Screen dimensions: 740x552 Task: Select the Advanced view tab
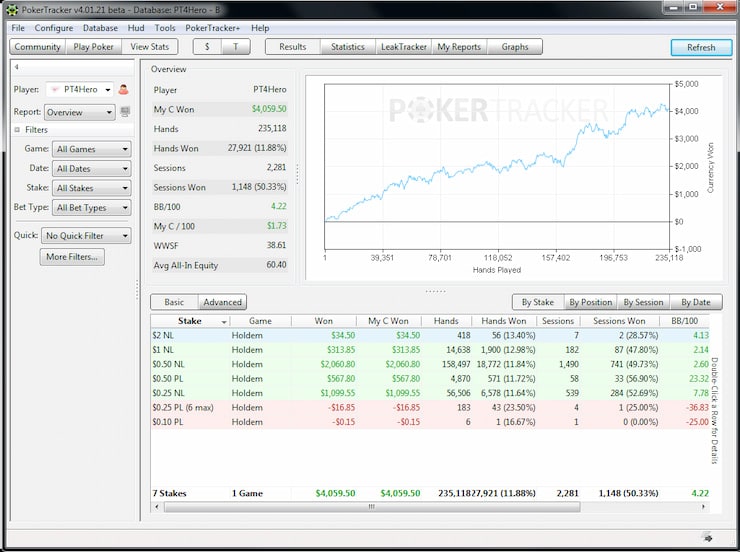click(222, 302)
